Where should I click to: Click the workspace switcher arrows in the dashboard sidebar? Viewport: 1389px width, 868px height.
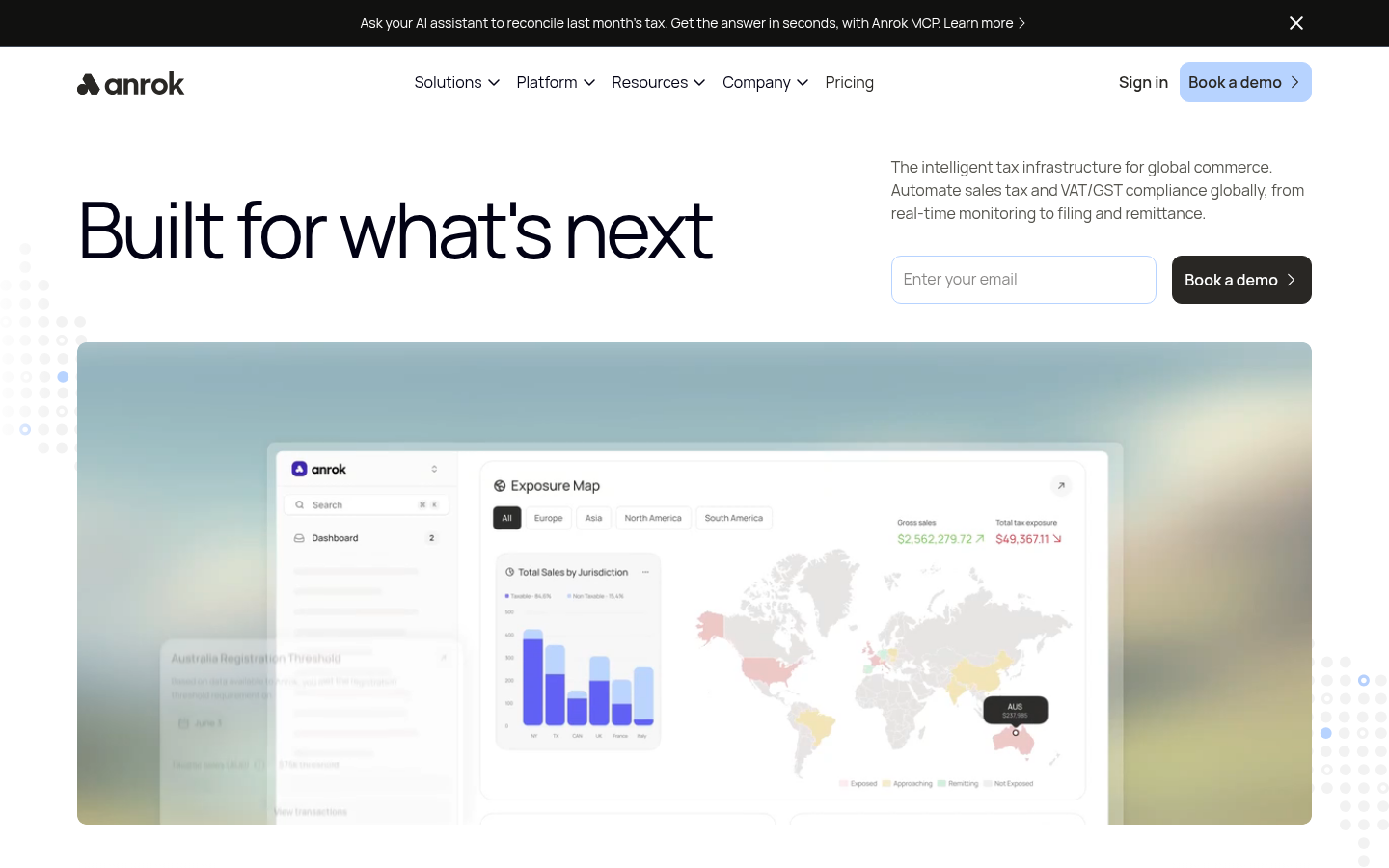point(434,469)
